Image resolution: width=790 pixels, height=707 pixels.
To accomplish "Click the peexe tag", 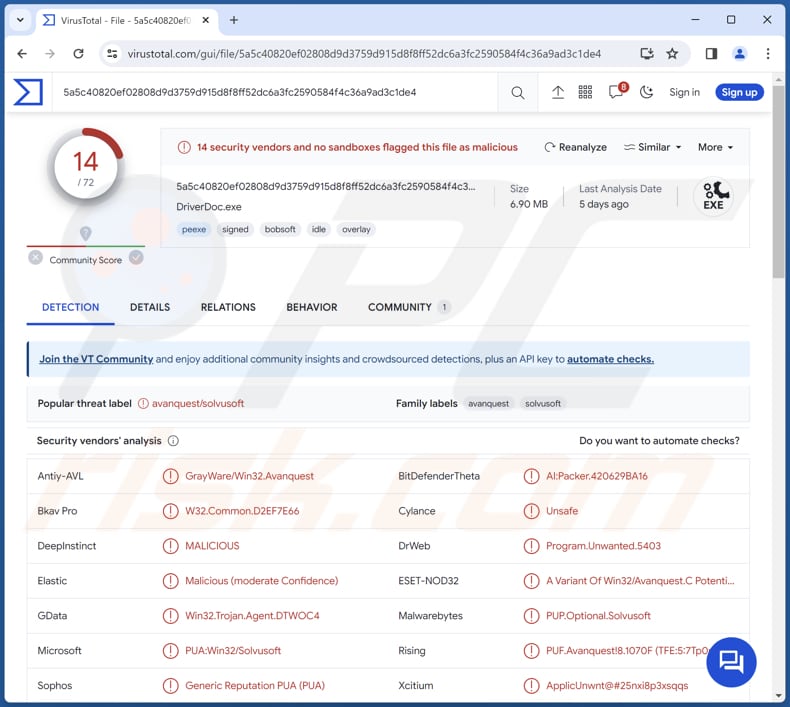I will point(194,230).
